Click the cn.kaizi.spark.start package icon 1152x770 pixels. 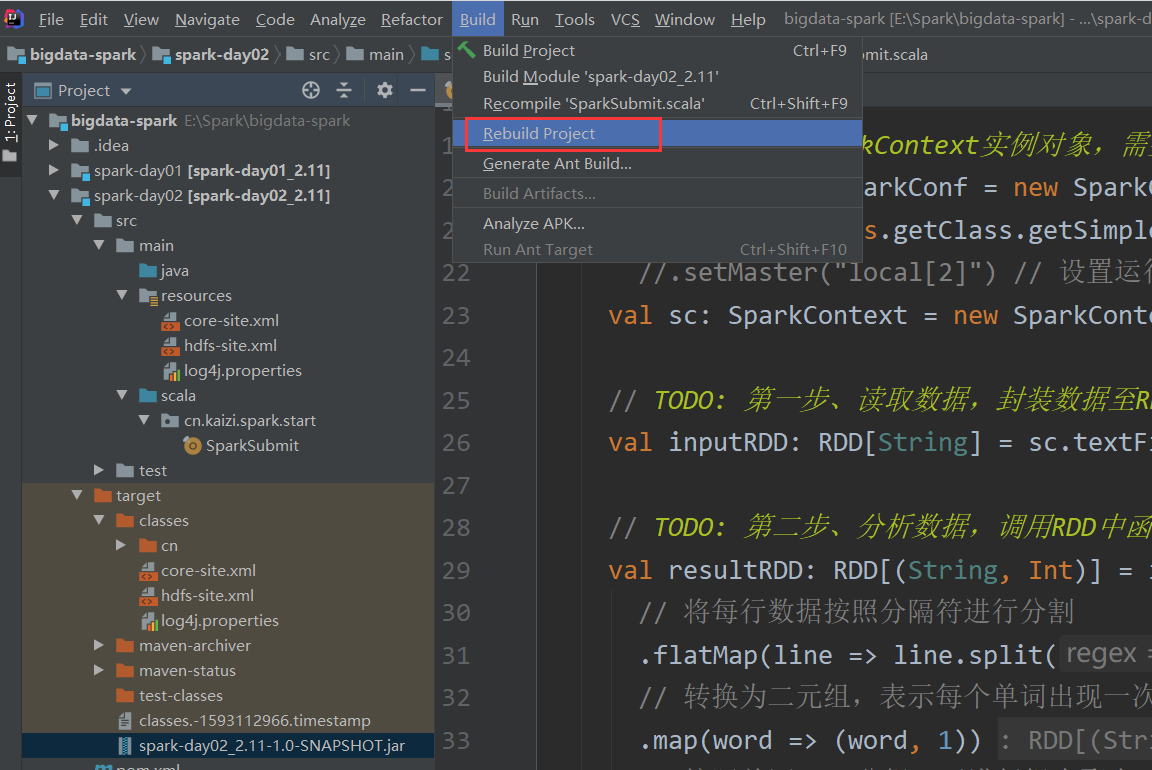(170, 421)
